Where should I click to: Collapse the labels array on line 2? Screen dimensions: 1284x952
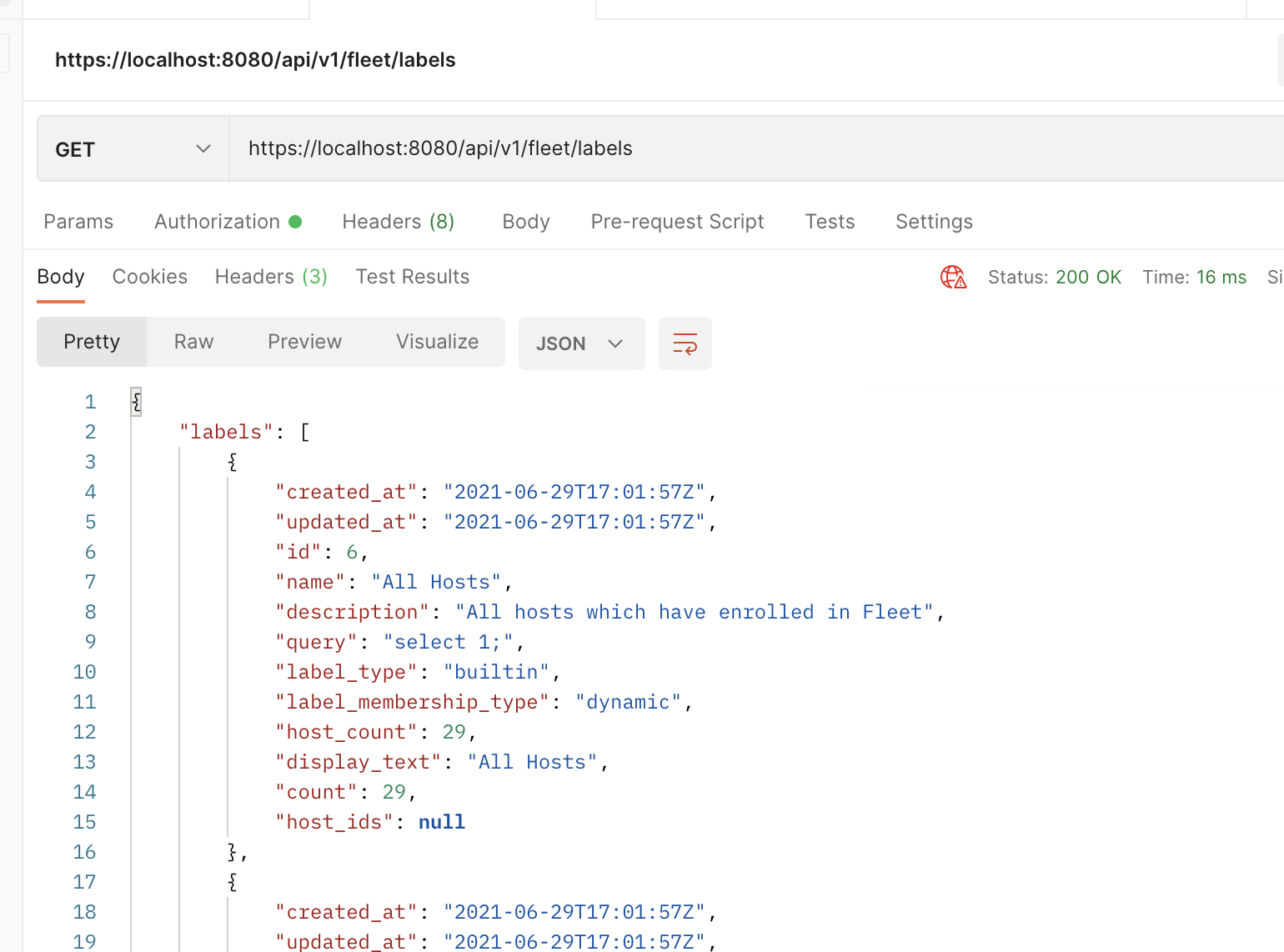tap(303, 431)
